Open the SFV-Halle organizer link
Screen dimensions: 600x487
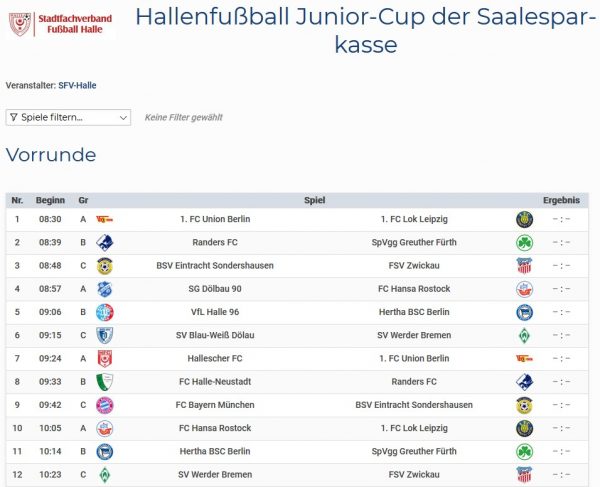coord(78,86)
